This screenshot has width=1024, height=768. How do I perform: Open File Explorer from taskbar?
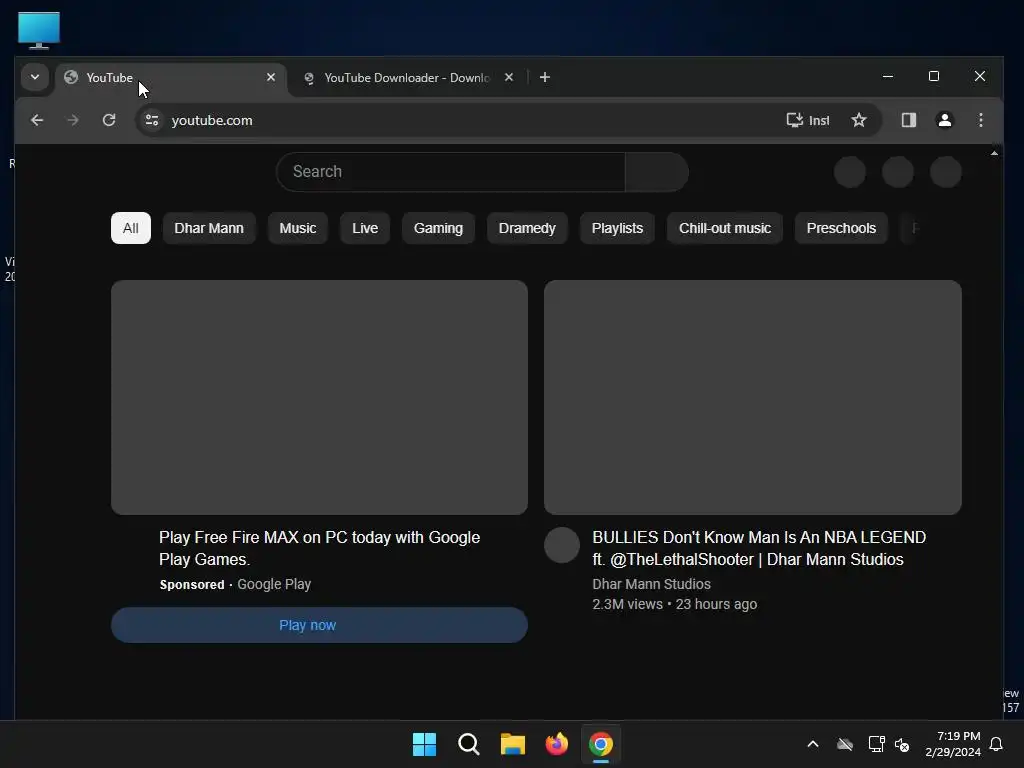pyautogui.click(x=513, y=744)
